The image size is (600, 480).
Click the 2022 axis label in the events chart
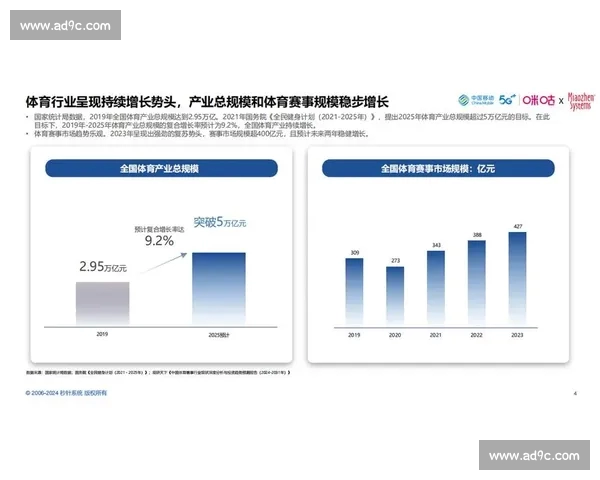pos(476,335)
